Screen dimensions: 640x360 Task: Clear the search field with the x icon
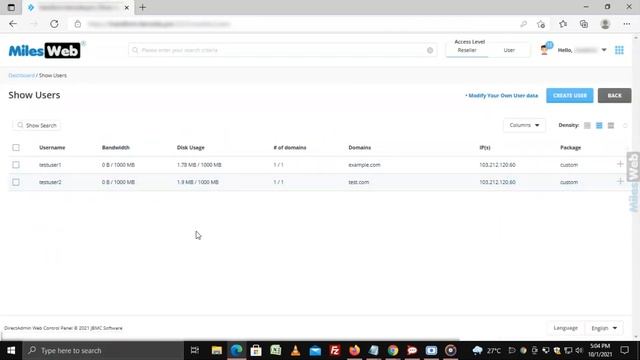tap(430, 50)
